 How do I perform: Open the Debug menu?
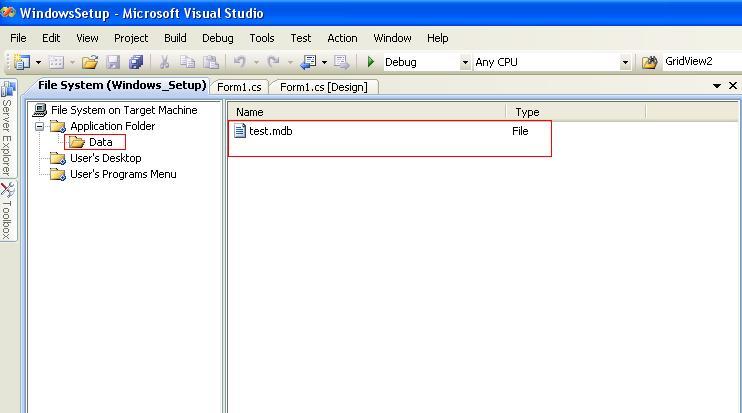218,38
